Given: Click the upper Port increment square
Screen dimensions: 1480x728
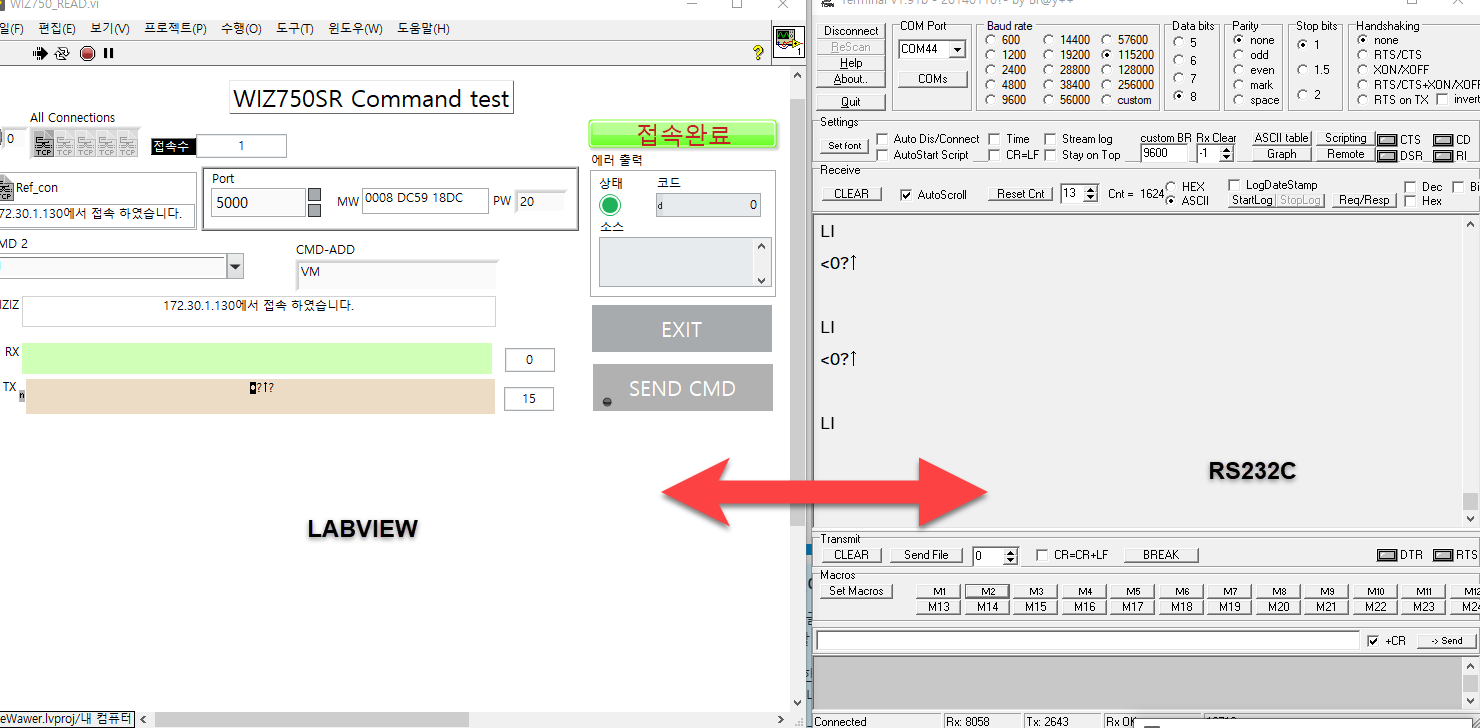Looking at the screenshot, I should 314,195.
